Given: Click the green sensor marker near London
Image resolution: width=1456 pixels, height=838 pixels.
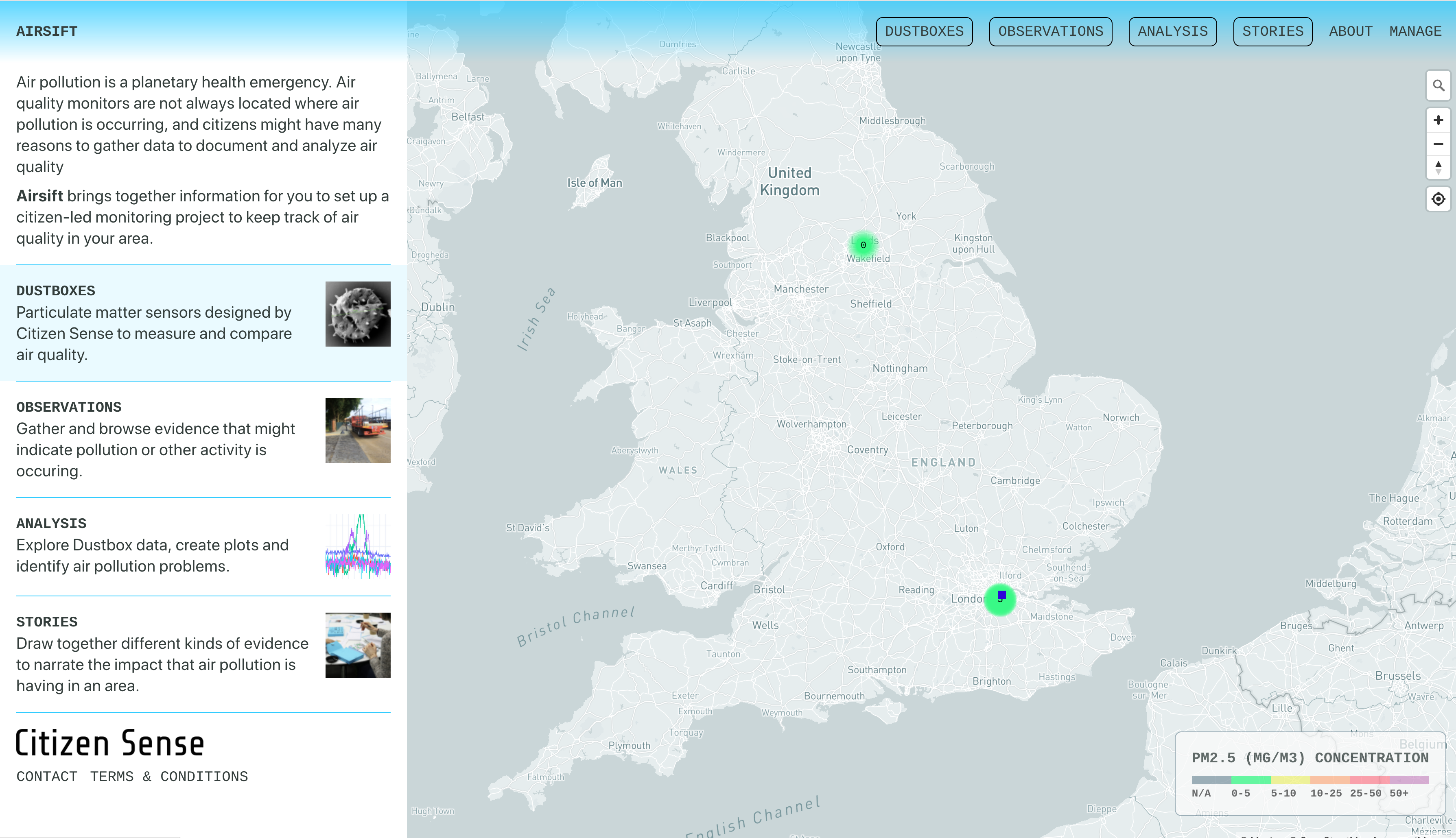Looking at the screenshot, I should click(1000, 600).
